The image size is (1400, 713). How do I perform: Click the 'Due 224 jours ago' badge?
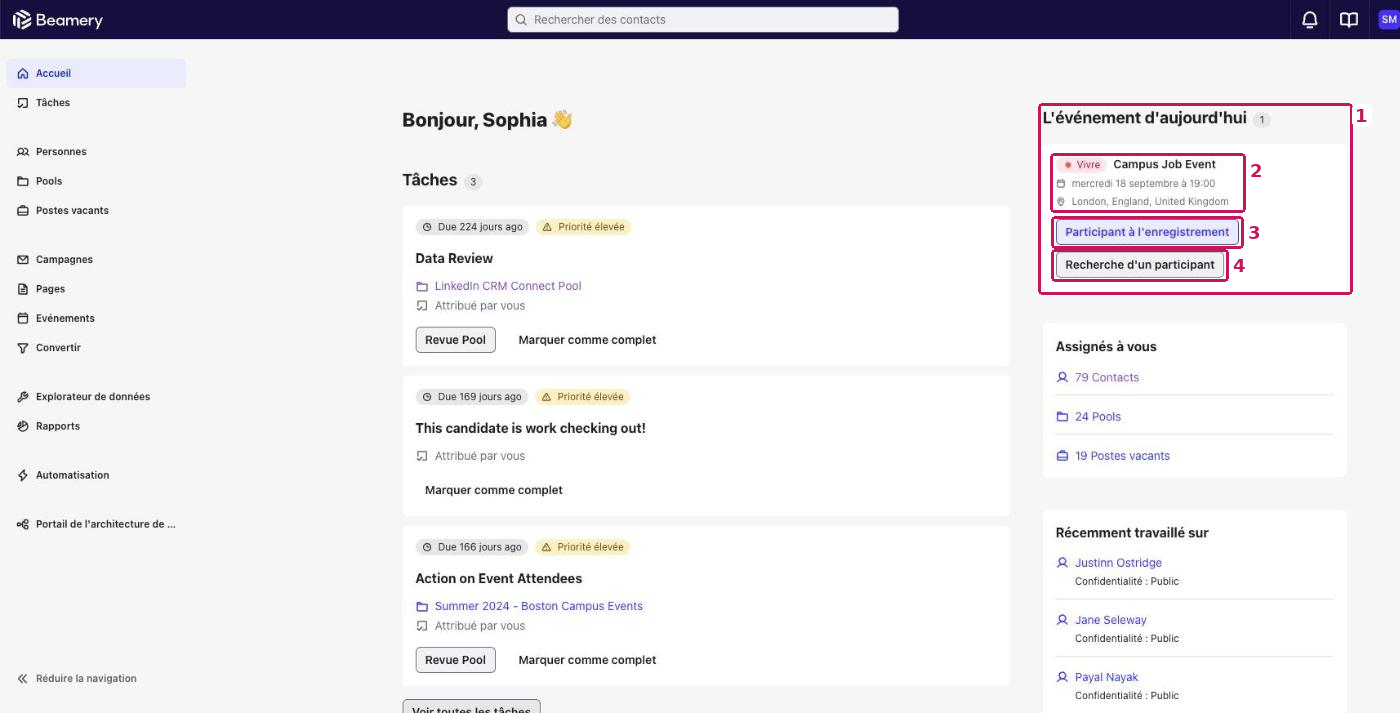coord(472,227)
